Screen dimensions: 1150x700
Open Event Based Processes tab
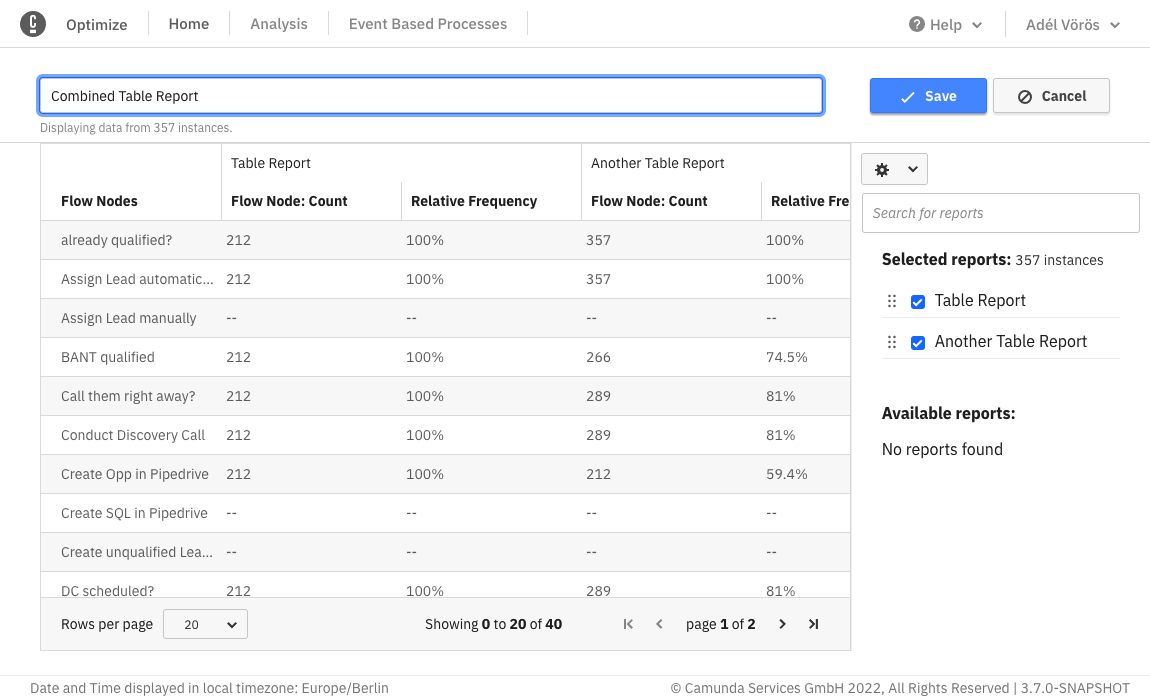coord(427,24)
